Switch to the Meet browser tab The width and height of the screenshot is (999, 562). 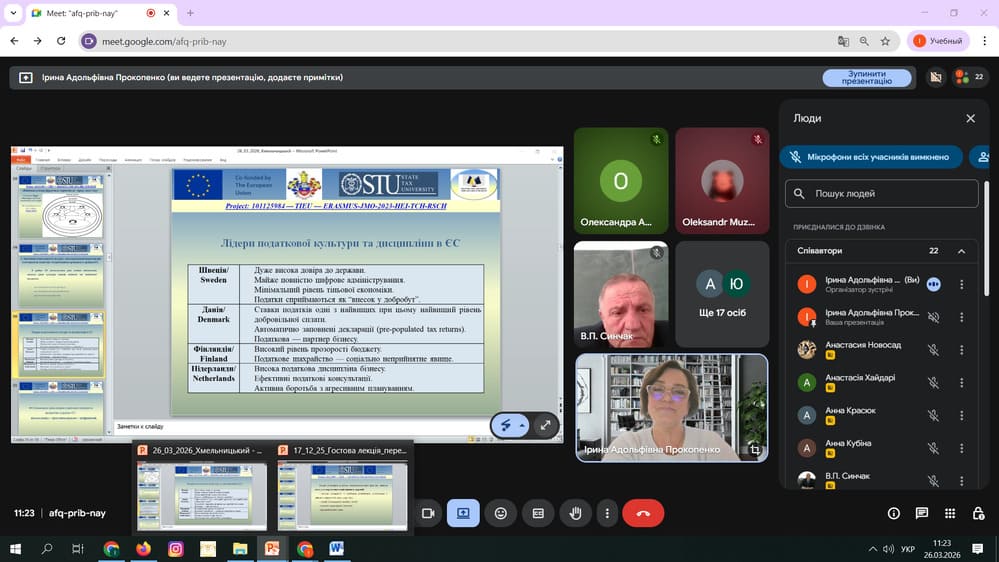click(85, 13)
